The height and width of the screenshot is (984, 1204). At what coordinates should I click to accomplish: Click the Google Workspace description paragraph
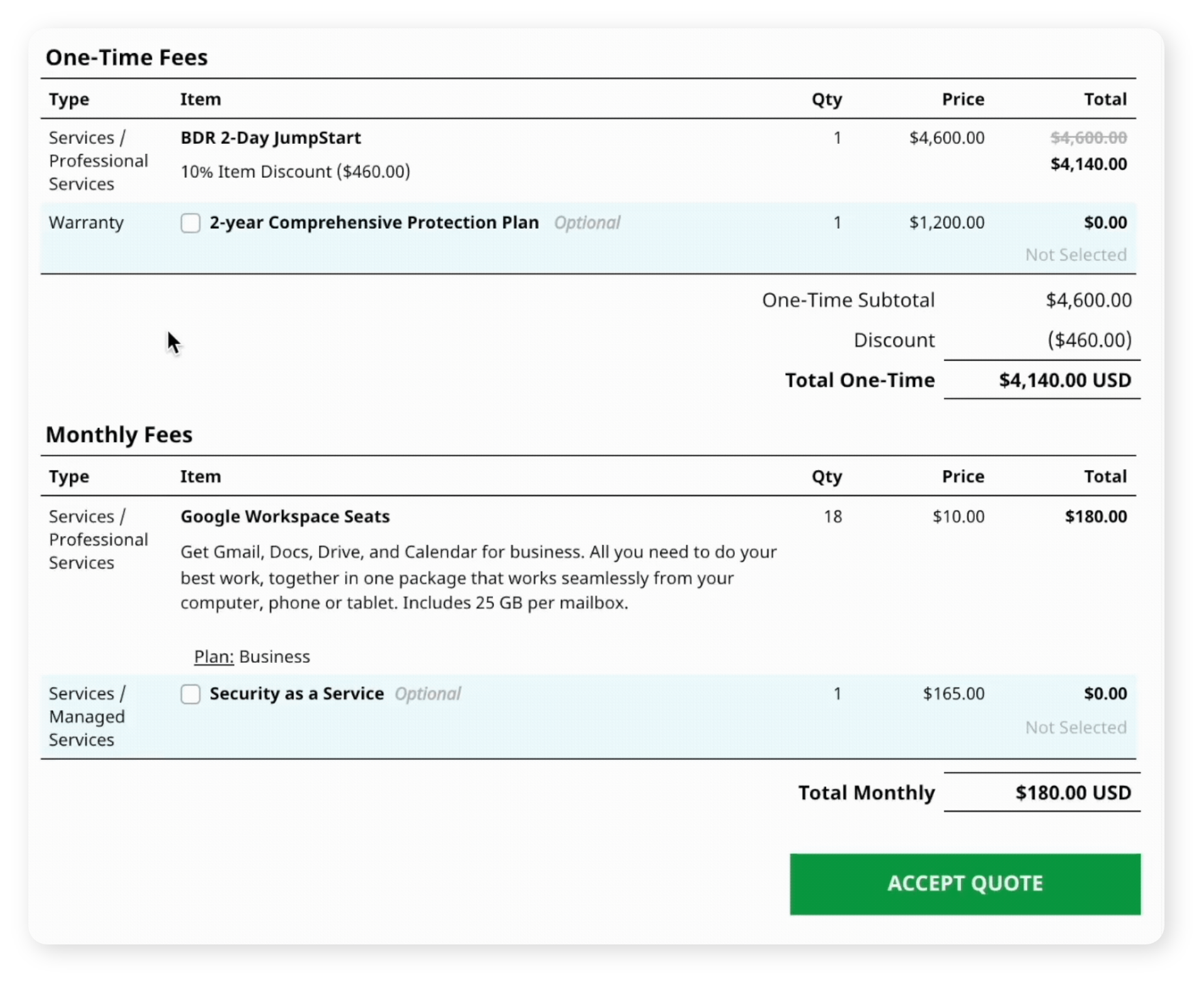click(478, 577)
